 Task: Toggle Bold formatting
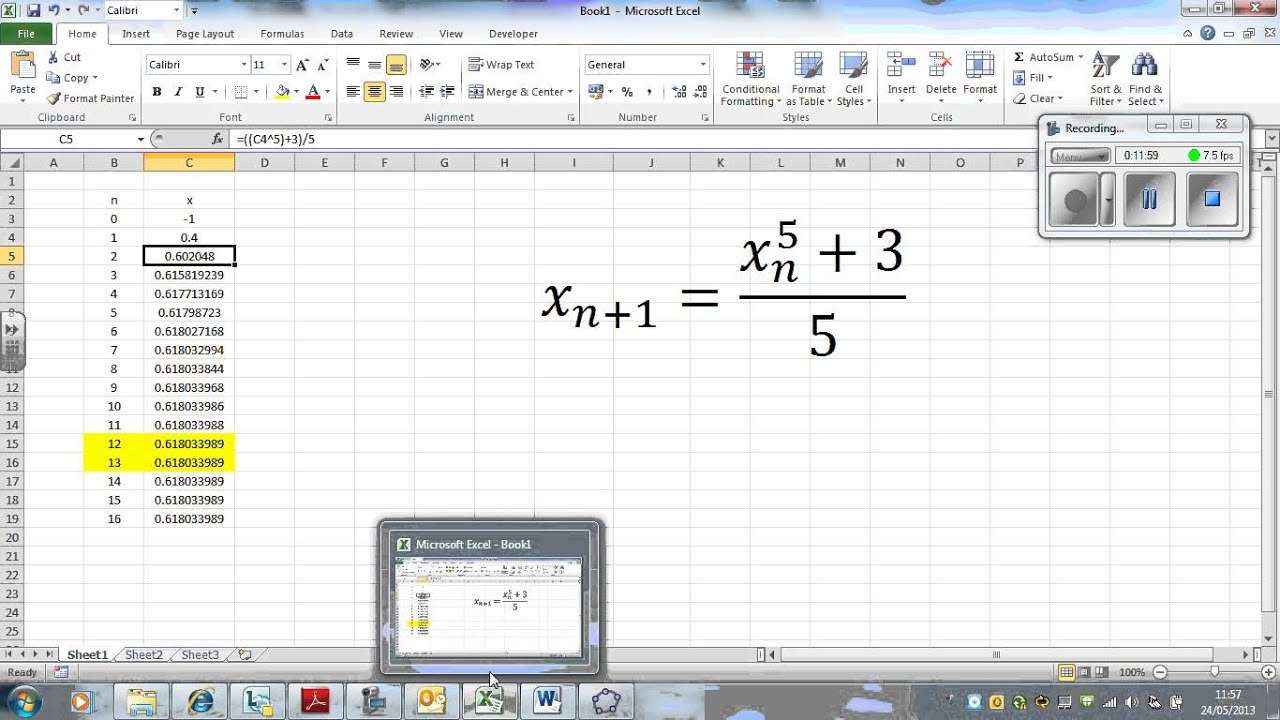(x=157, y=92)
